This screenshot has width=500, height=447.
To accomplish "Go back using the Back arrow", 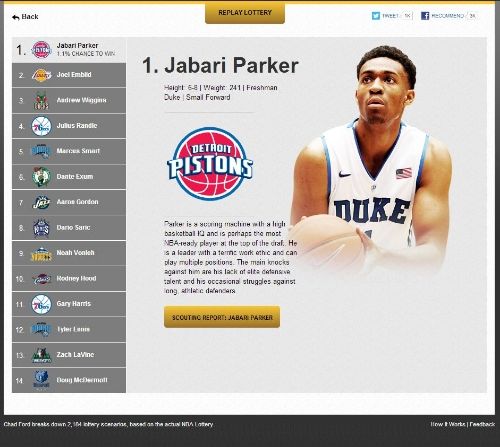I will [x=25, y=17].
